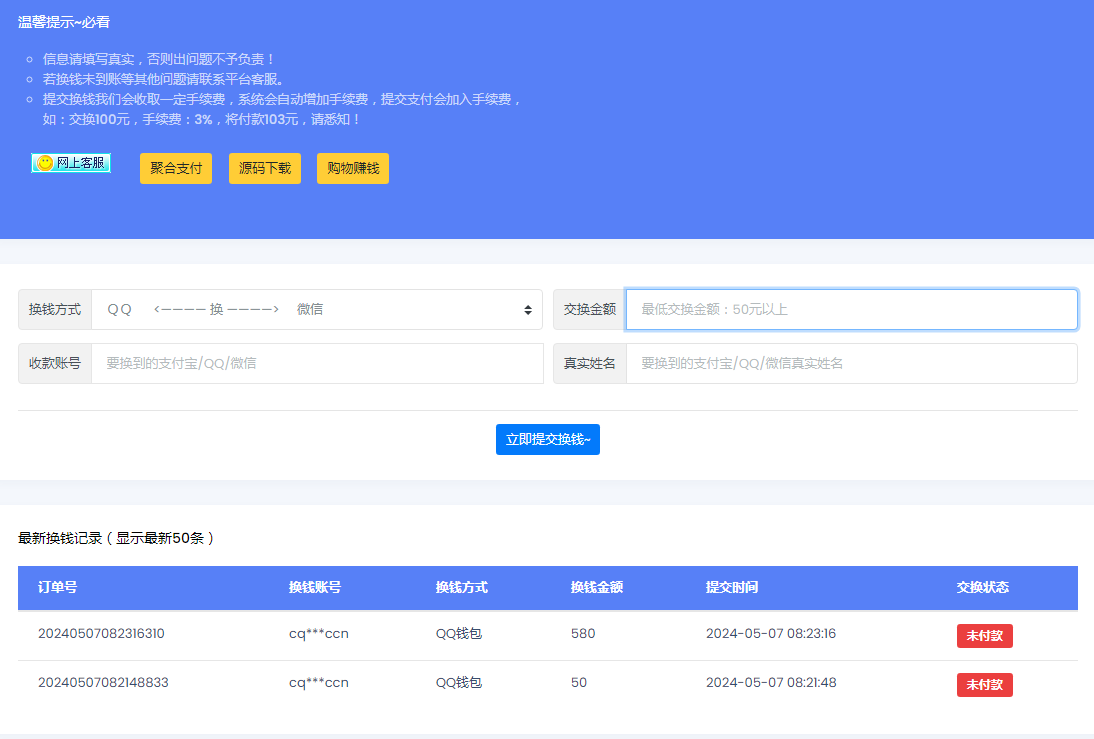Click the 提交时间 column header
Viewport: 1094px width, 739px height.
click(x=732, y=588)
